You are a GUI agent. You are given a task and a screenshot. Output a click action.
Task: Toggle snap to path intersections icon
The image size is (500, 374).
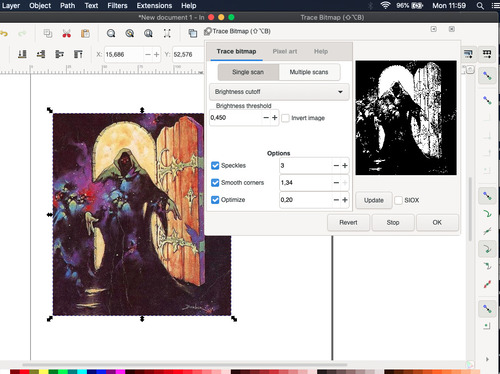487,231
